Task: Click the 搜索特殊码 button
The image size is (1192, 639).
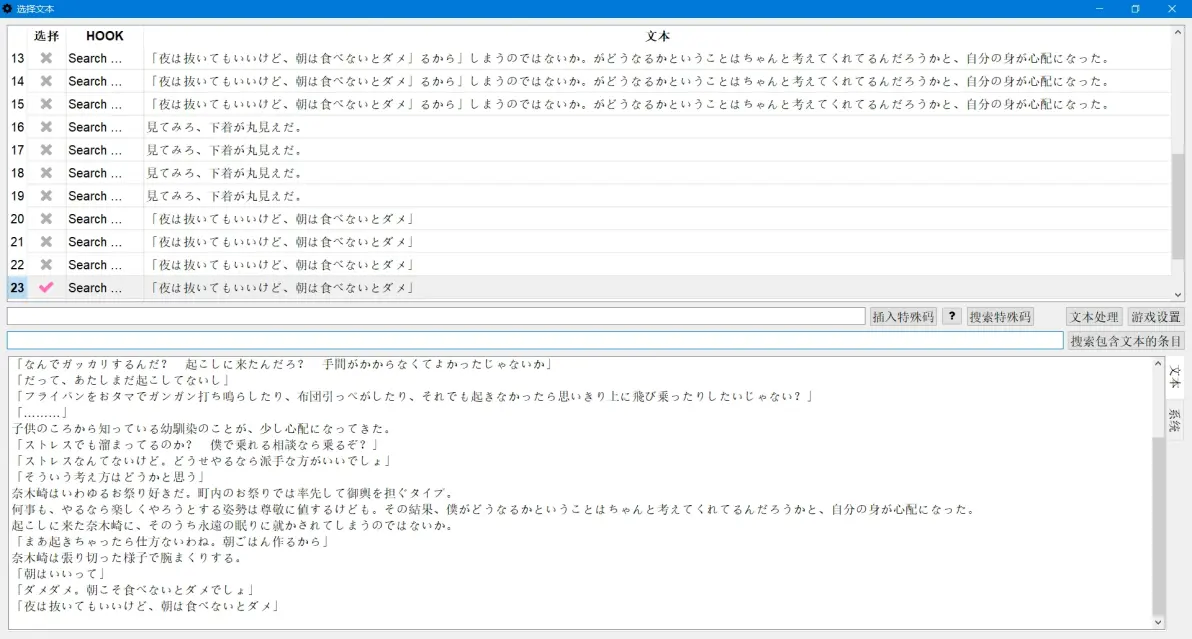Action: coord(1000,317)
